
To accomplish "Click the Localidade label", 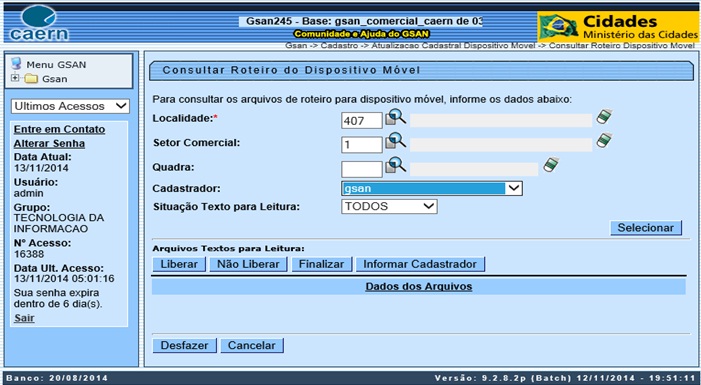I will [x=184, y=118].
